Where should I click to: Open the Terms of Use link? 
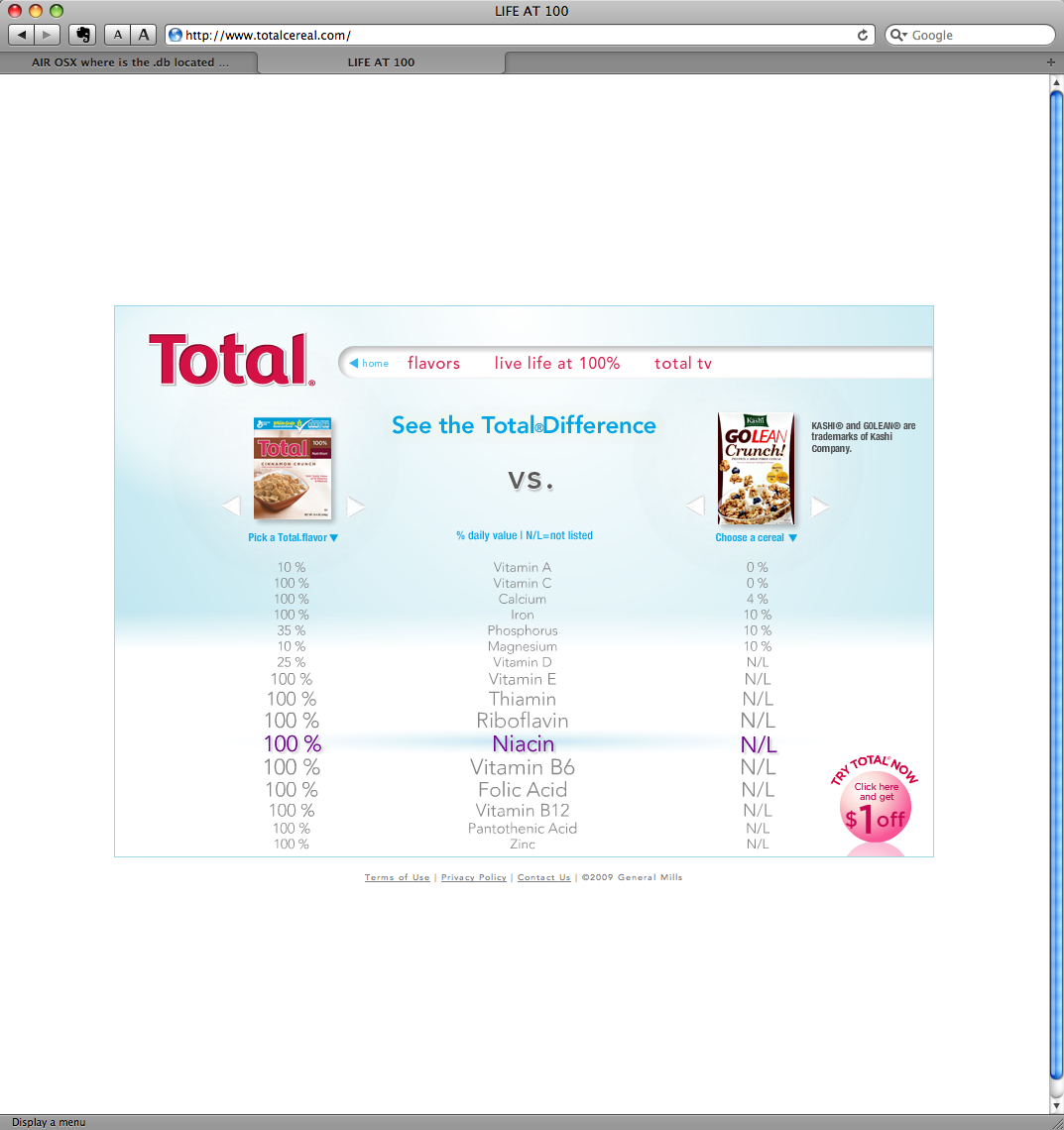398,877
